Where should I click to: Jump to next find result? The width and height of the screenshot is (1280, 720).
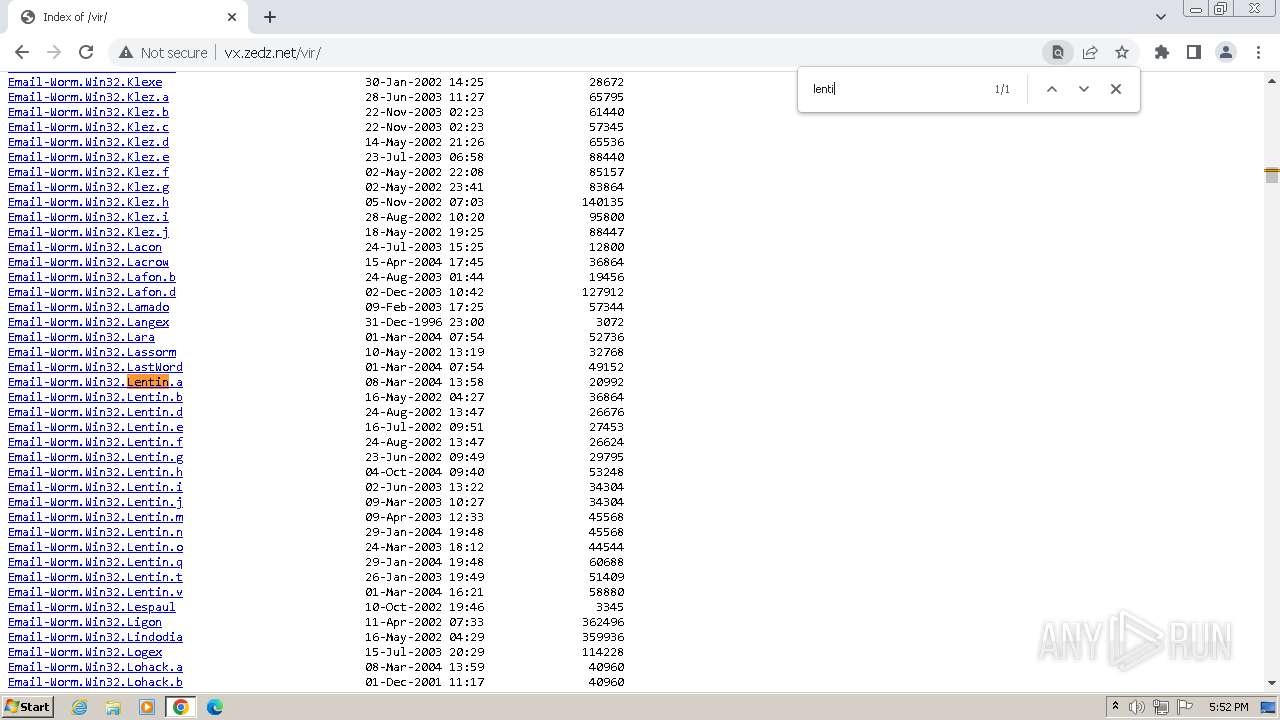point(1083,89)
